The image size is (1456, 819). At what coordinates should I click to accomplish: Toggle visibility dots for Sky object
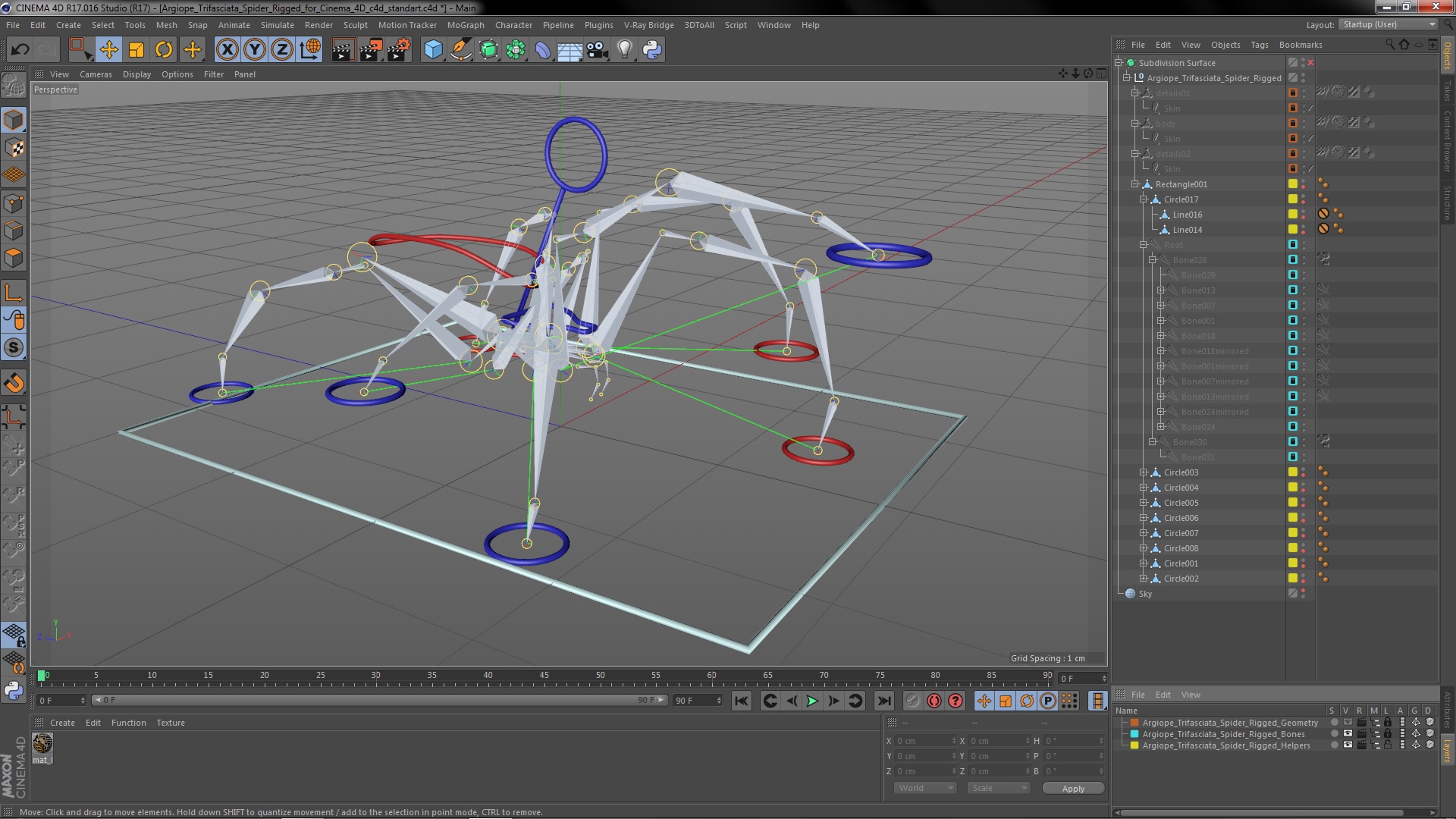coord(1304,594)
